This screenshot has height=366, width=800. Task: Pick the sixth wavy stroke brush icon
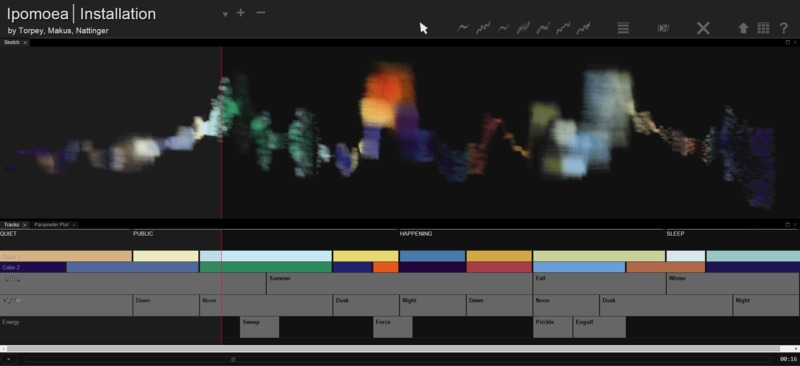point(563,28)
